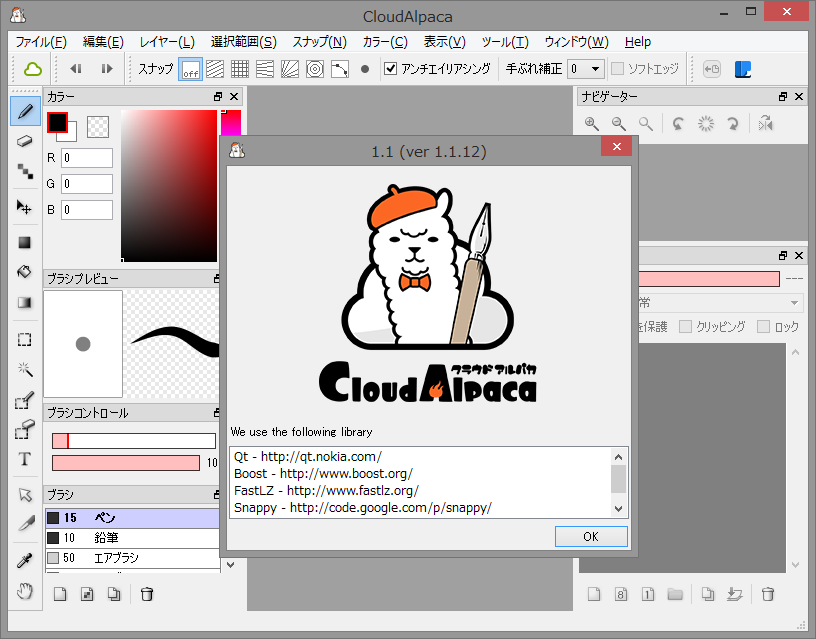Turn snapping off with the off button
The image size is (816, 639).
coord(189,68)
